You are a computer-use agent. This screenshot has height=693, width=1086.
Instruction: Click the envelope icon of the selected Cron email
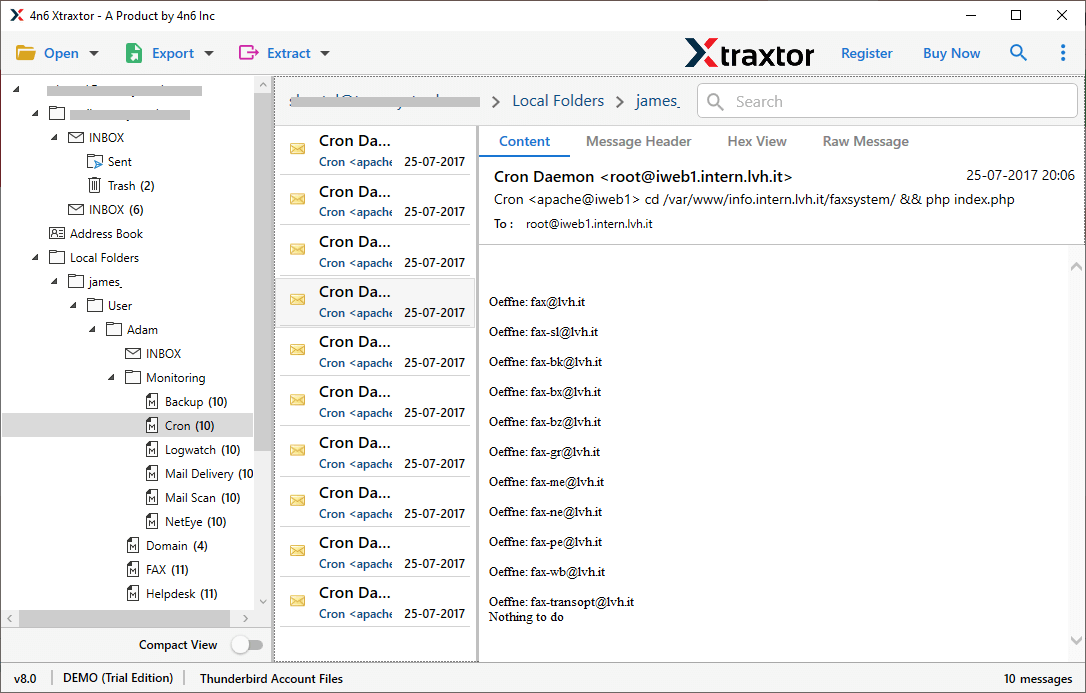[x=297, y=299]
